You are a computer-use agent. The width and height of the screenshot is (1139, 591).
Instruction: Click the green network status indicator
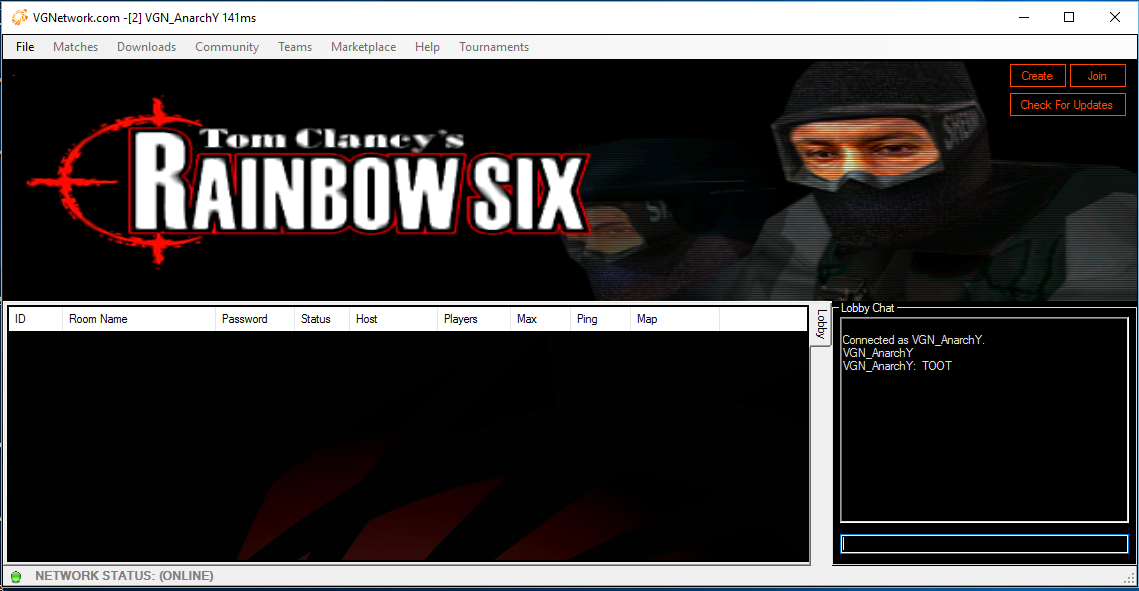[x=15, y=576]
